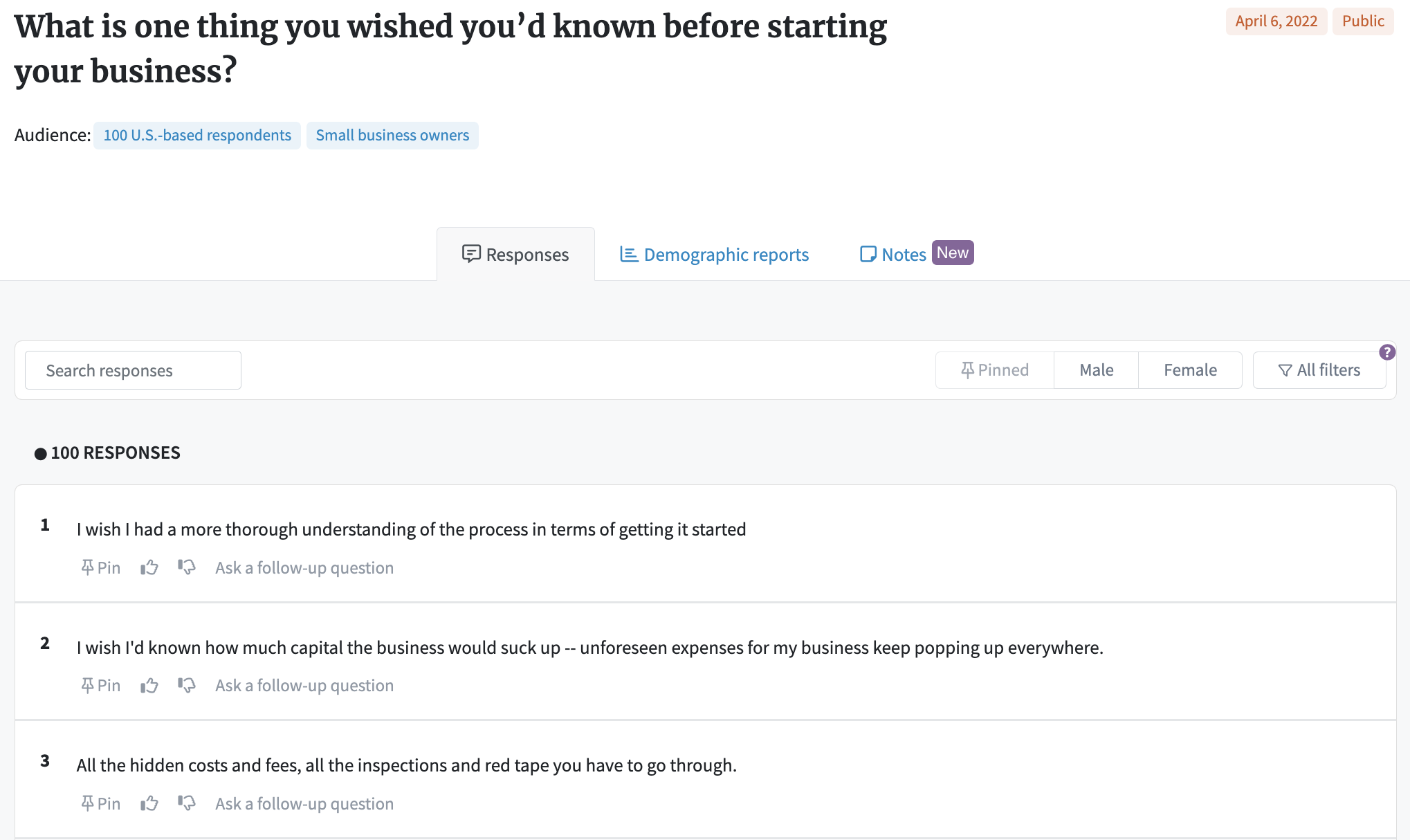The width and height of the screenshot is (1410, 840).
Task: Click thumbs down icon on response 3
Action: click(x=187, y=804)
